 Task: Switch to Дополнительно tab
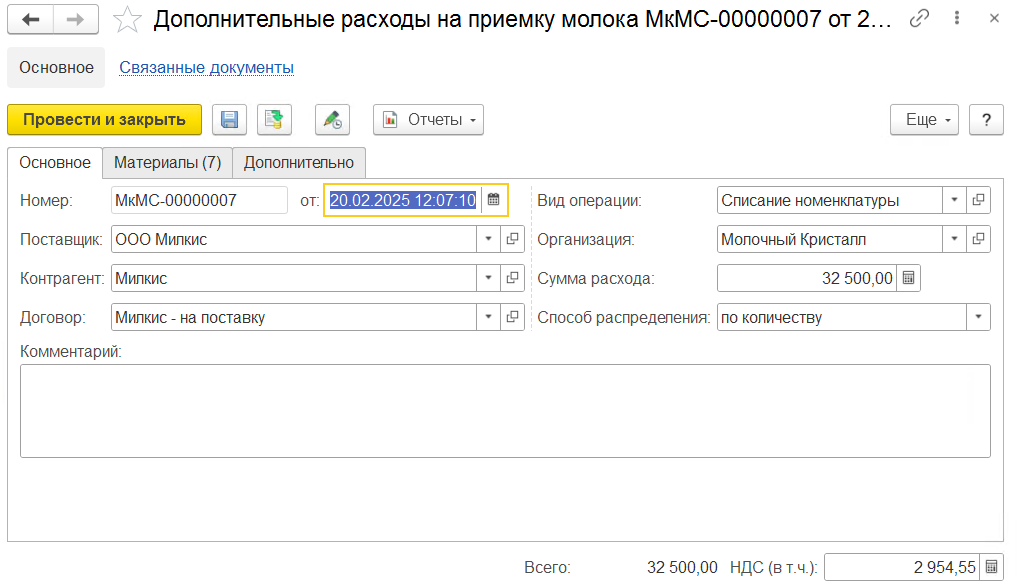coord(299,163)
